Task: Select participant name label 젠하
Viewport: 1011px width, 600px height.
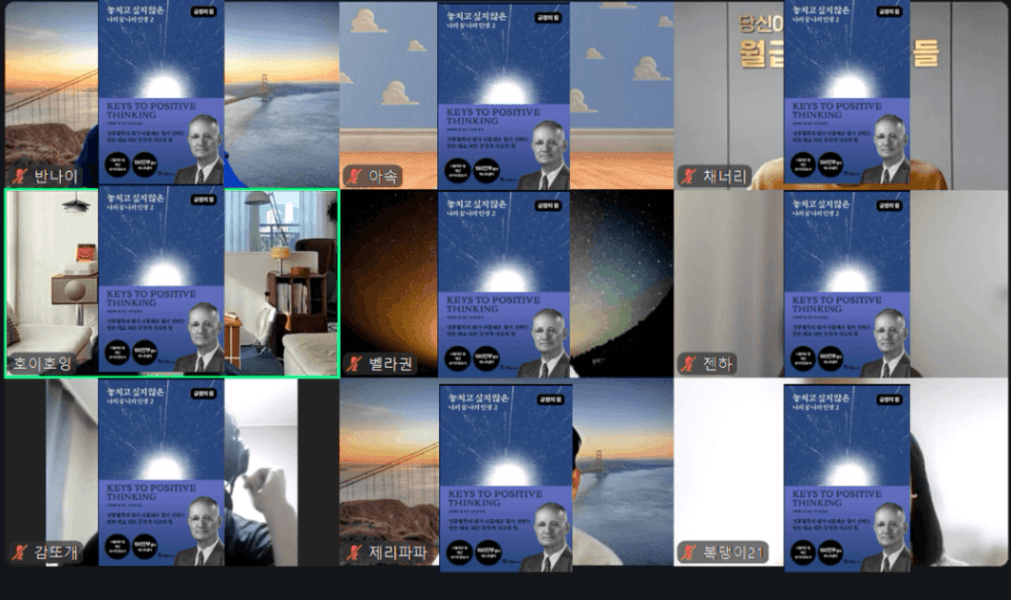Action: pyautogui.click(x=717, y=364)
